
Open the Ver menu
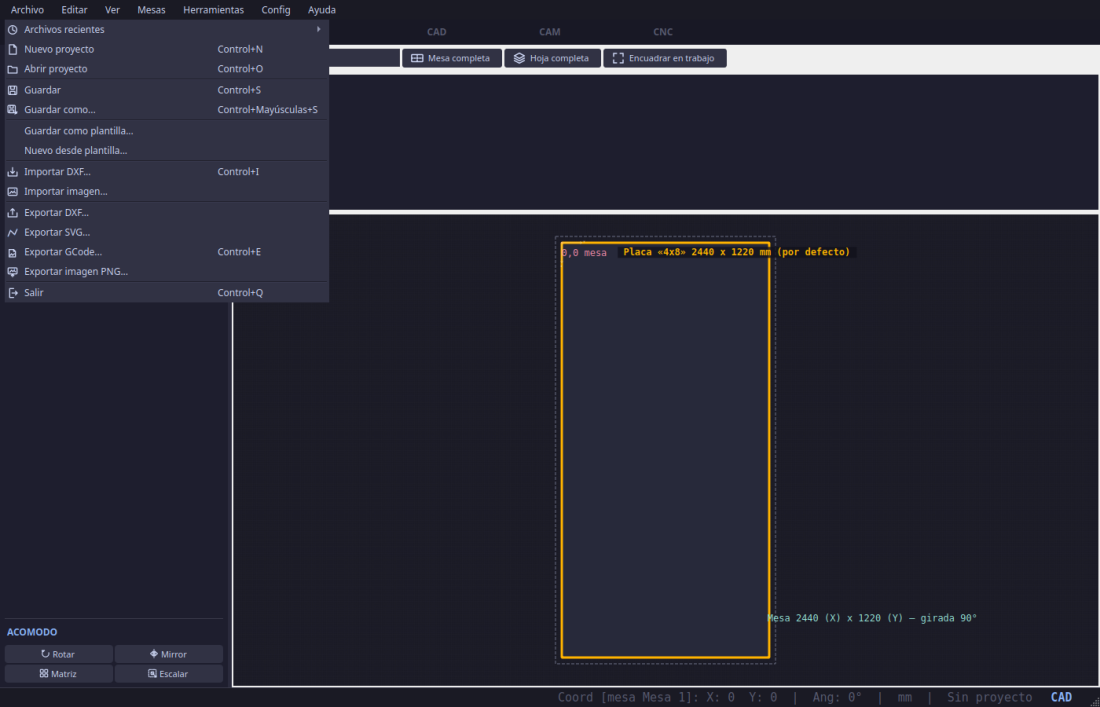click(x=112, y=10)
